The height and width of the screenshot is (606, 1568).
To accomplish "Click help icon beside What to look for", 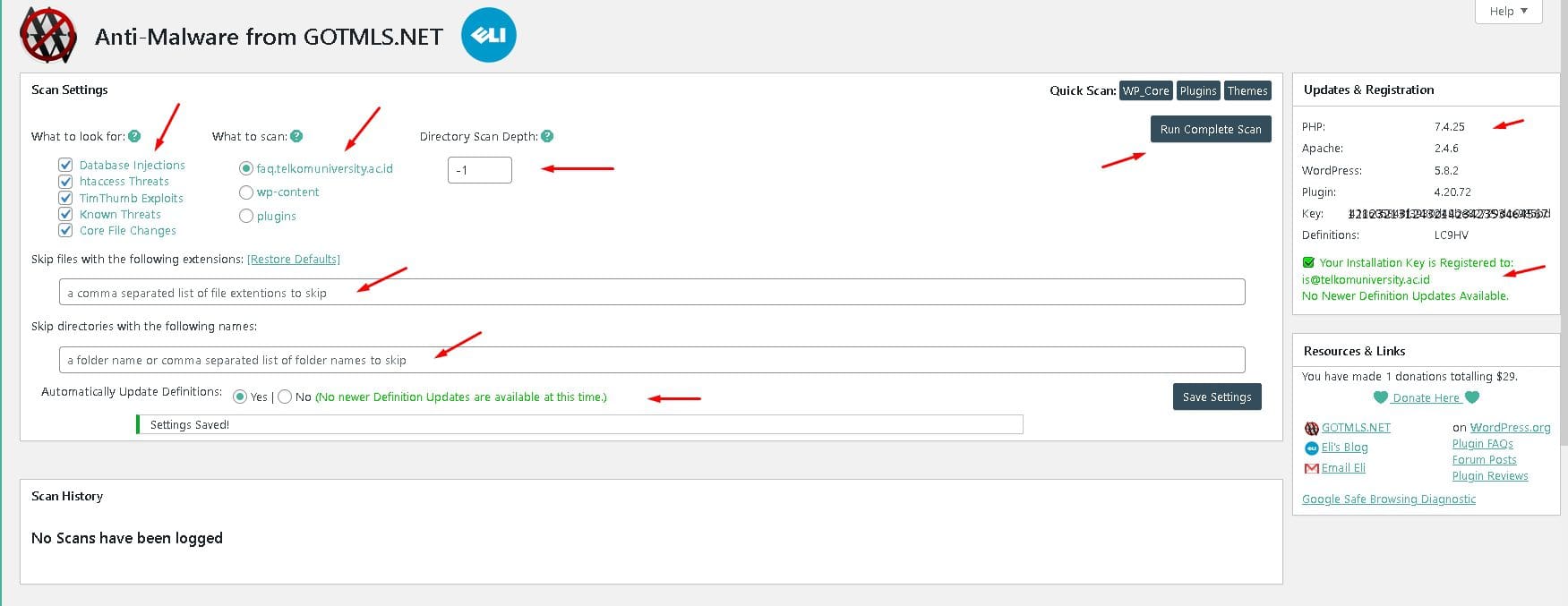I will [x=134, y=136].
